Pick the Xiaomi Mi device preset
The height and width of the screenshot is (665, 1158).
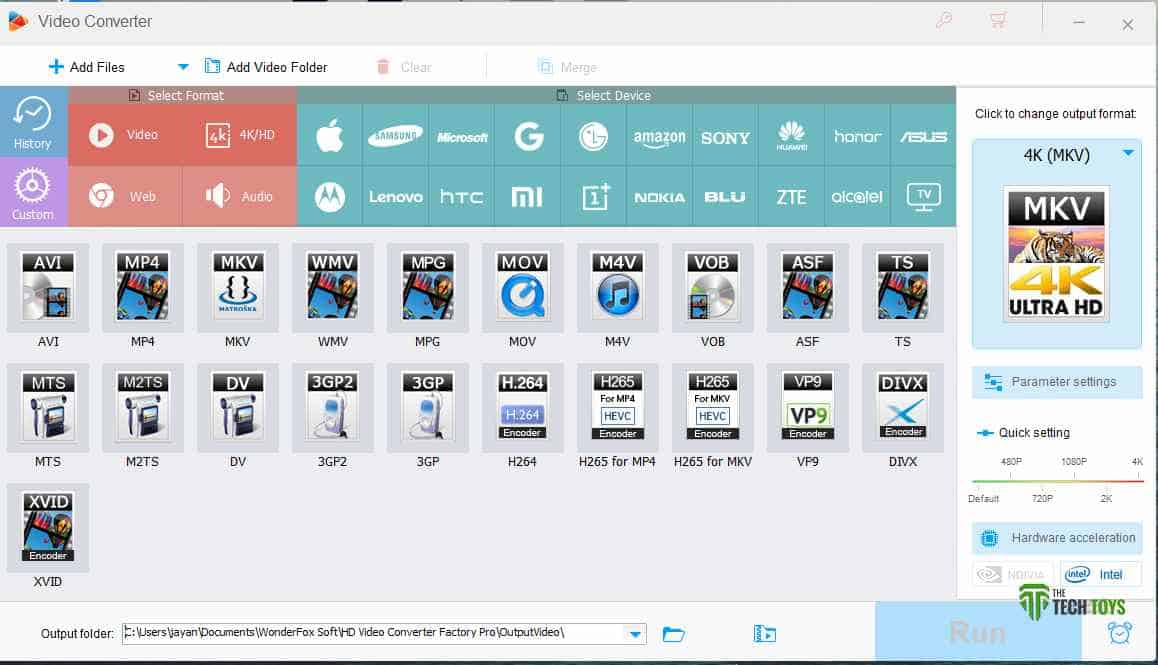pyautogui.click(x=527, y=196)
